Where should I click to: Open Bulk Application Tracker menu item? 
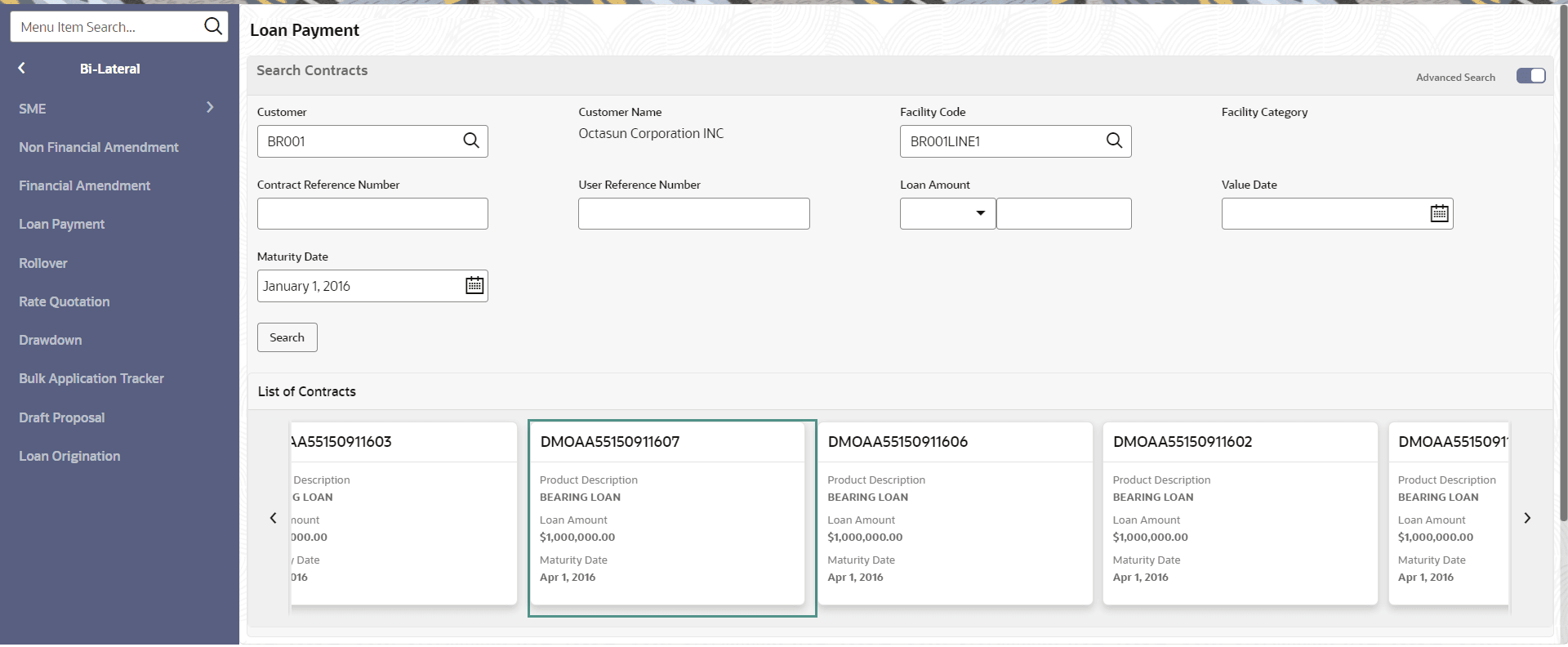click(x=91, y=378)
